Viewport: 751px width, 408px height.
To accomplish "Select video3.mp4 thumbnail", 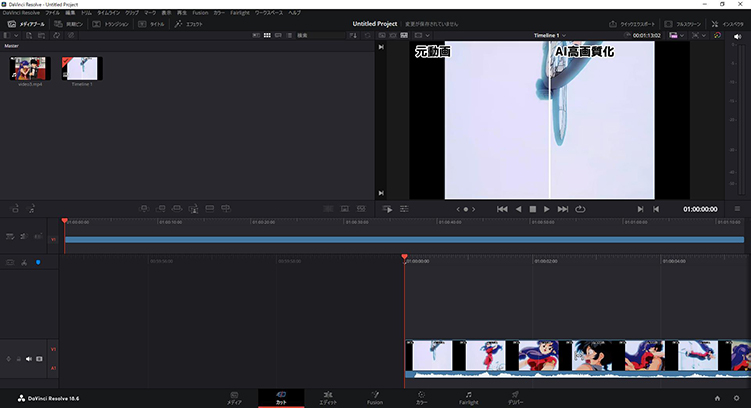I will (30, 68).
